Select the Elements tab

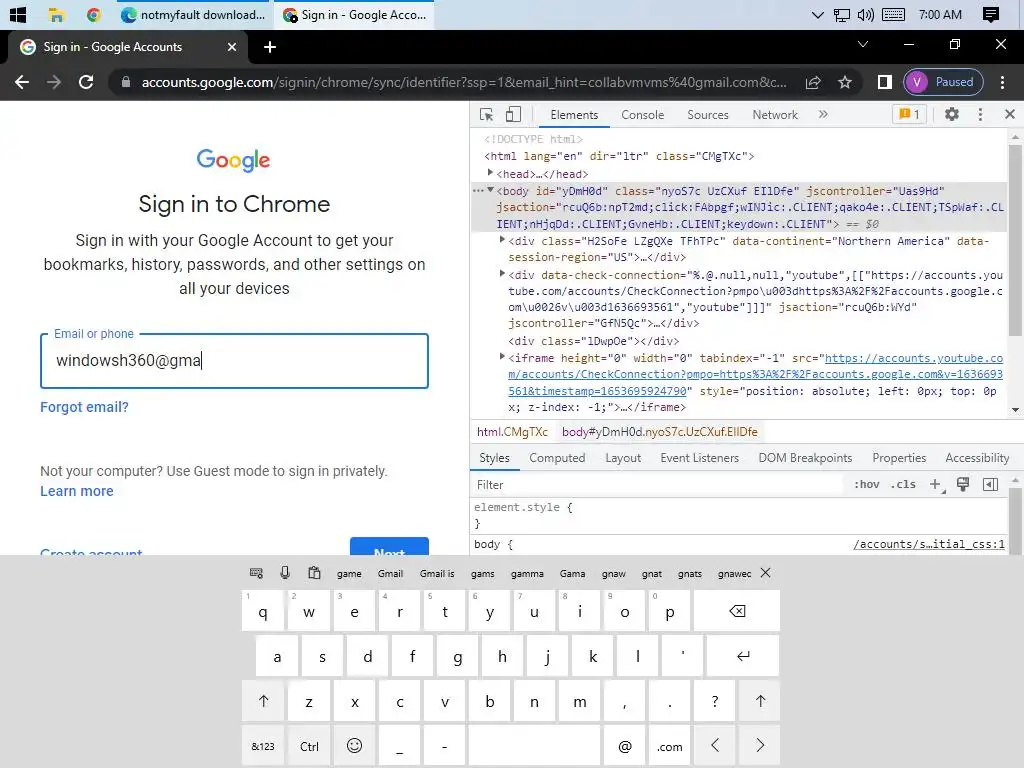[x=573, y=115]
